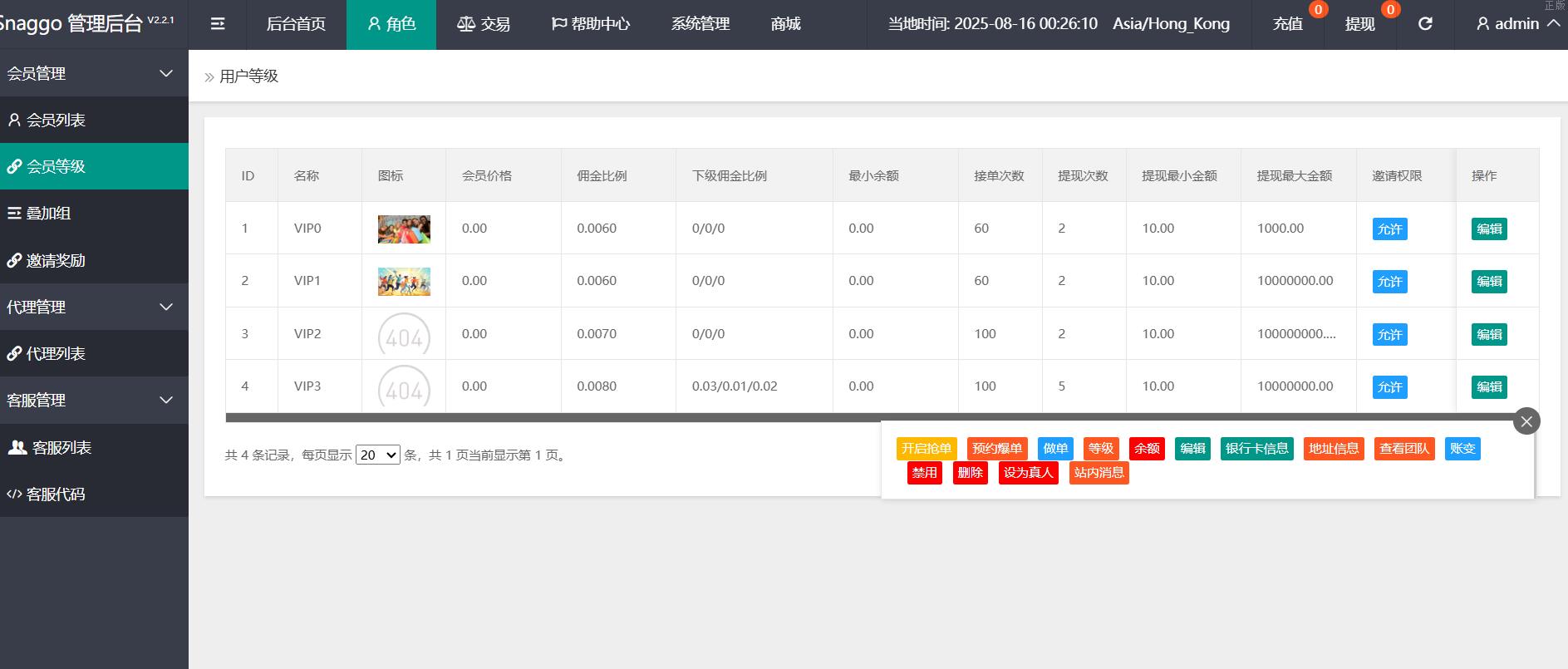Close the floating action button popup

point(1526,421)
